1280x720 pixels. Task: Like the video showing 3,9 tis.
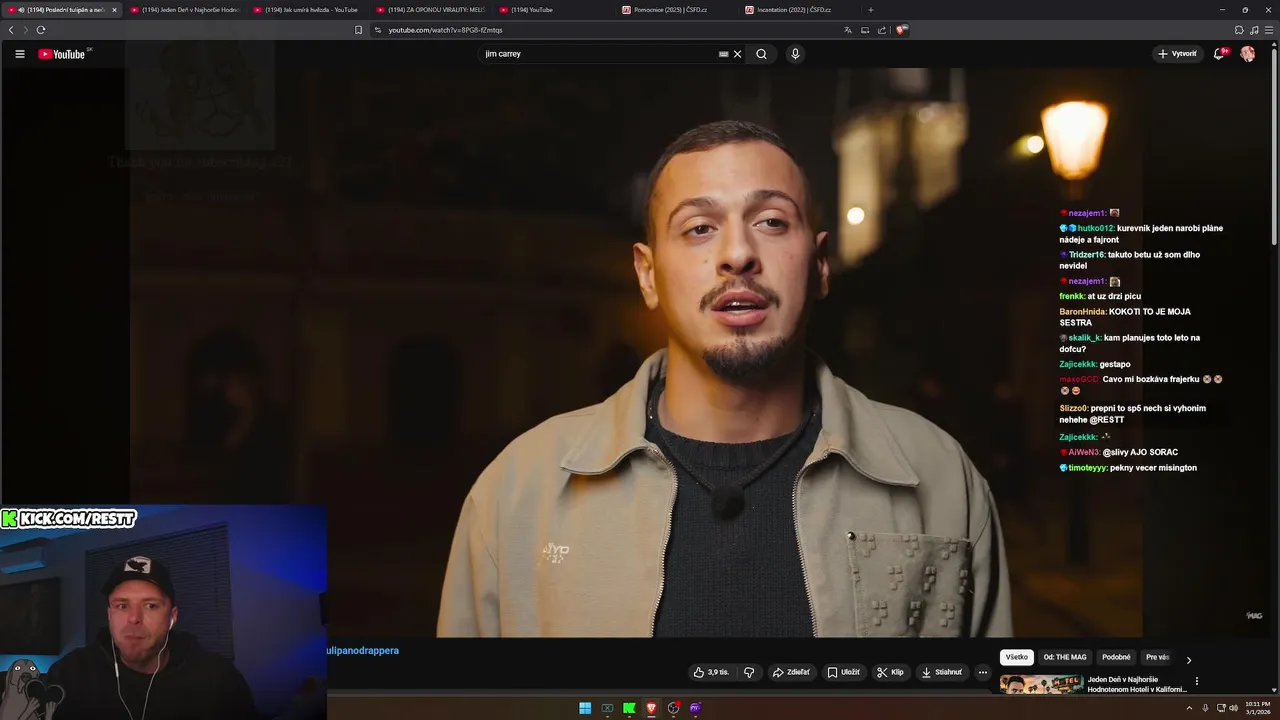click(711, 672)
